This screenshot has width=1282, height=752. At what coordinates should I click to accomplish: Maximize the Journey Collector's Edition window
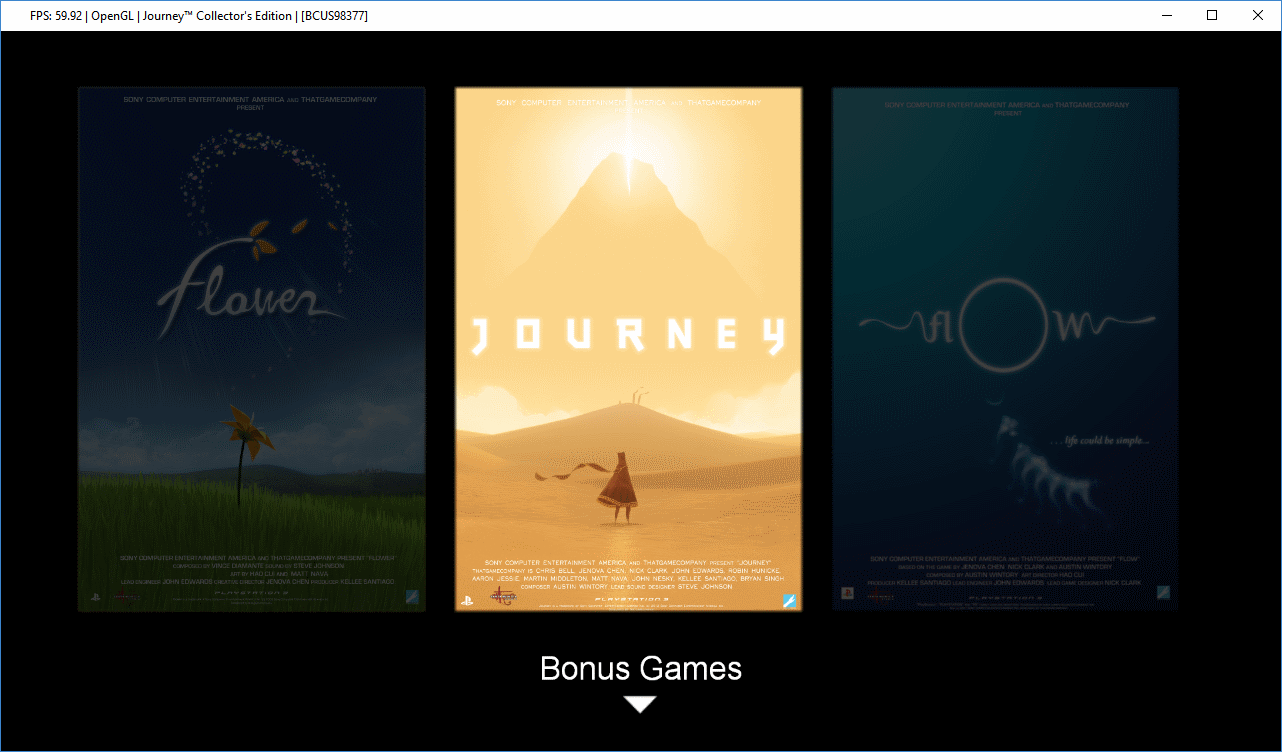pyautogui.click(x=1212, y=15)
